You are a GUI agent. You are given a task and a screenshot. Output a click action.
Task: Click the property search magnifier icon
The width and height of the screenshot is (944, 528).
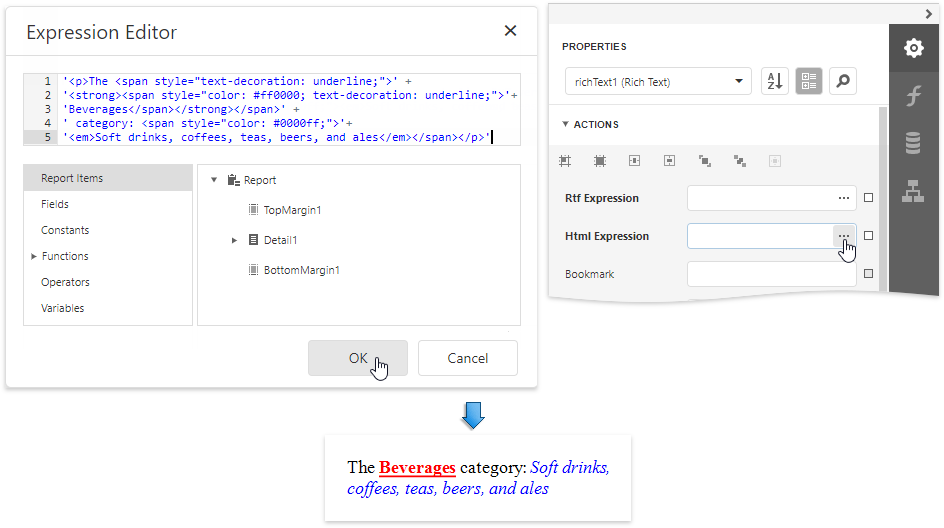point(843,82)
